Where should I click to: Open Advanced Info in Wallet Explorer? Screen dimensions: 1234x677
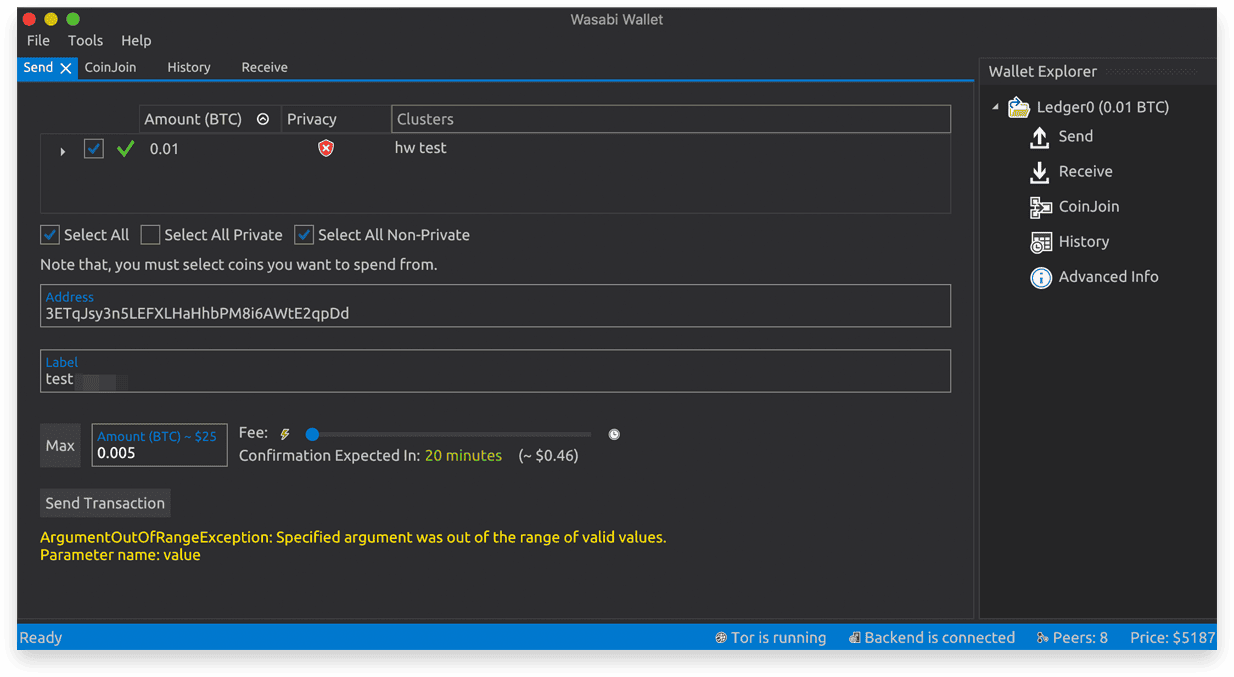click(x=1108, y=276)
